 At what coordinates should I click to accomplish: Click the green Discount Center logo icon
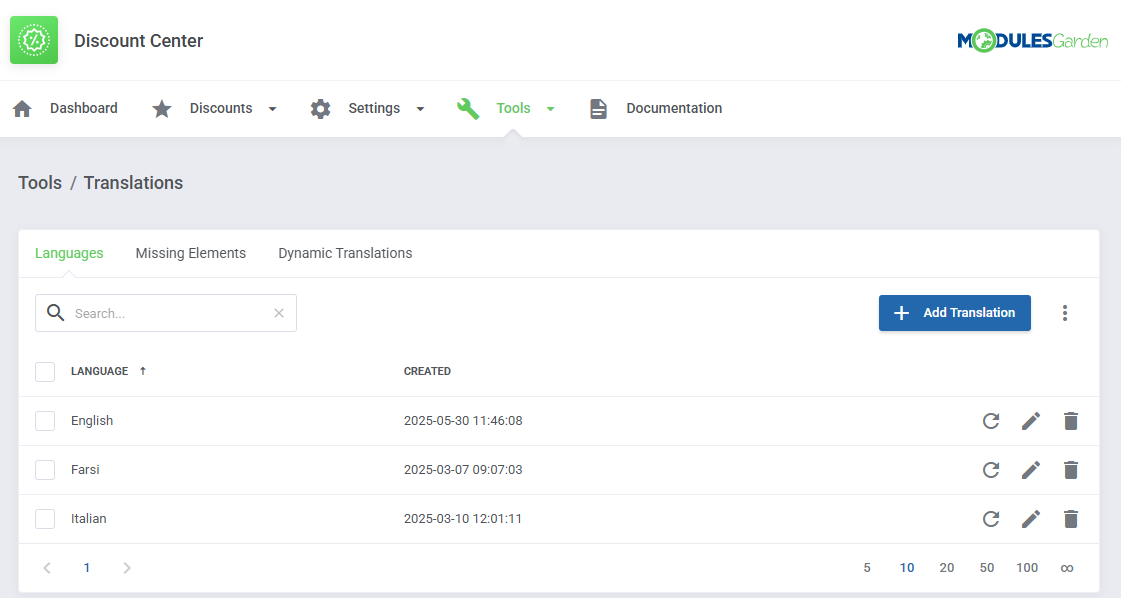tap(34, 40)
